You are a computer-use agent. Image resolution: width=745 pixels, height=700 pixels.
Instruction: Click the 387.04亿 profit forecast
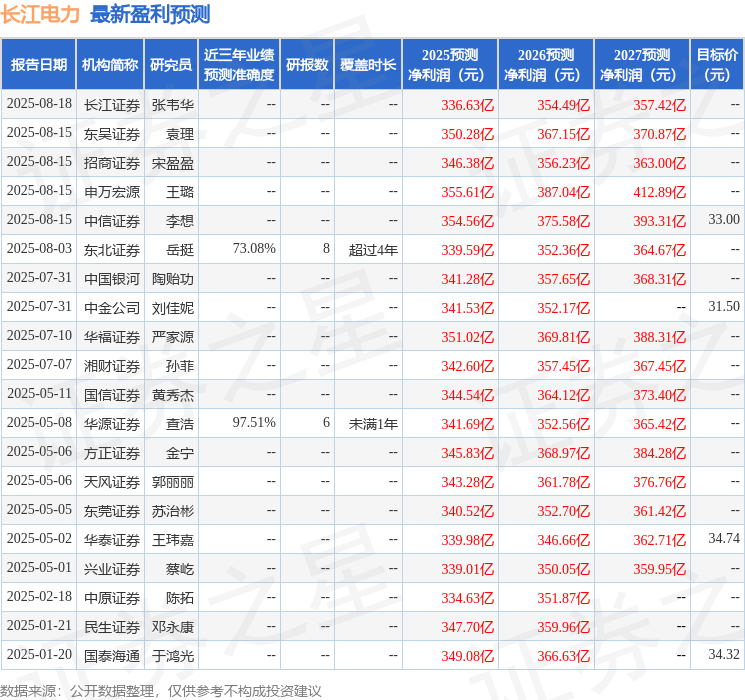(x=564, y=192)
